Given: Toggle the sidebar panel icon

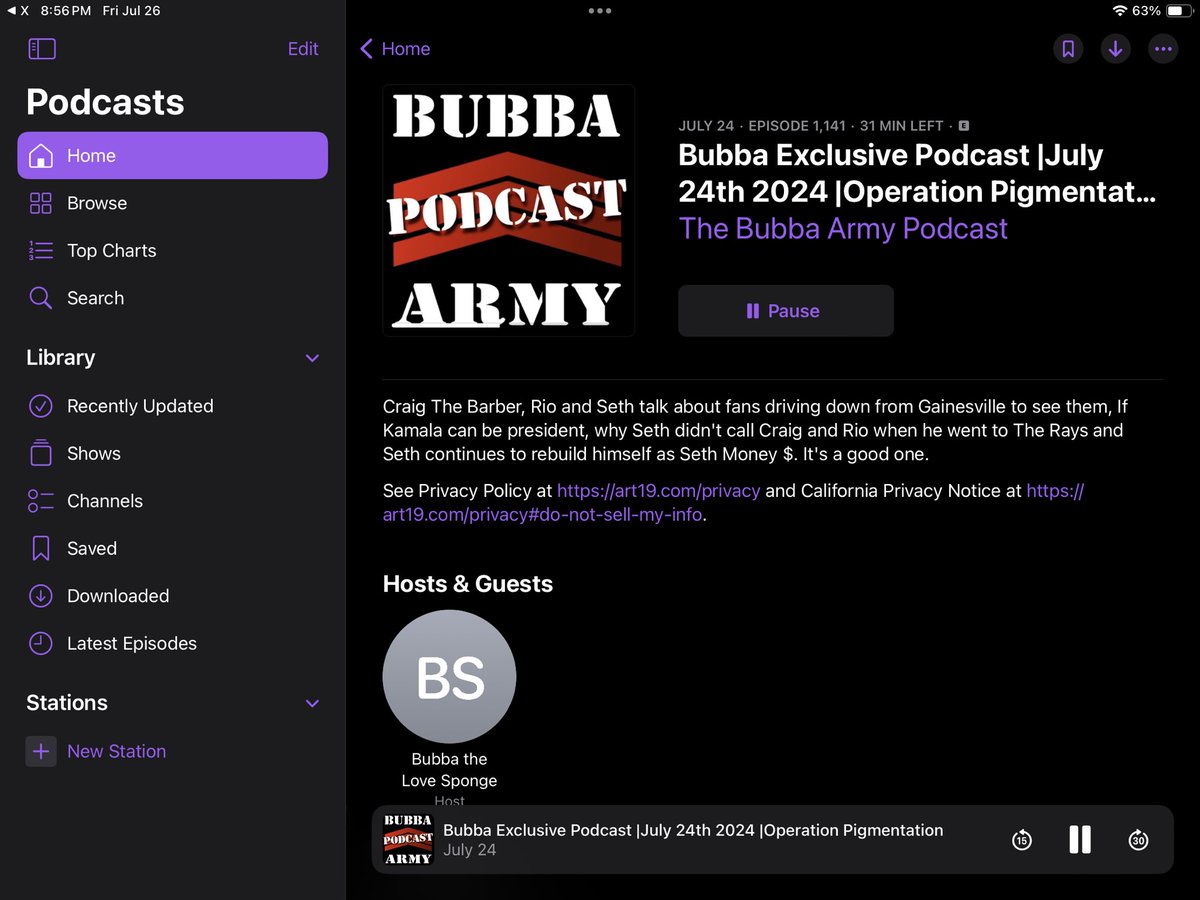Looking at the screenshot, I should pos(42,49).
